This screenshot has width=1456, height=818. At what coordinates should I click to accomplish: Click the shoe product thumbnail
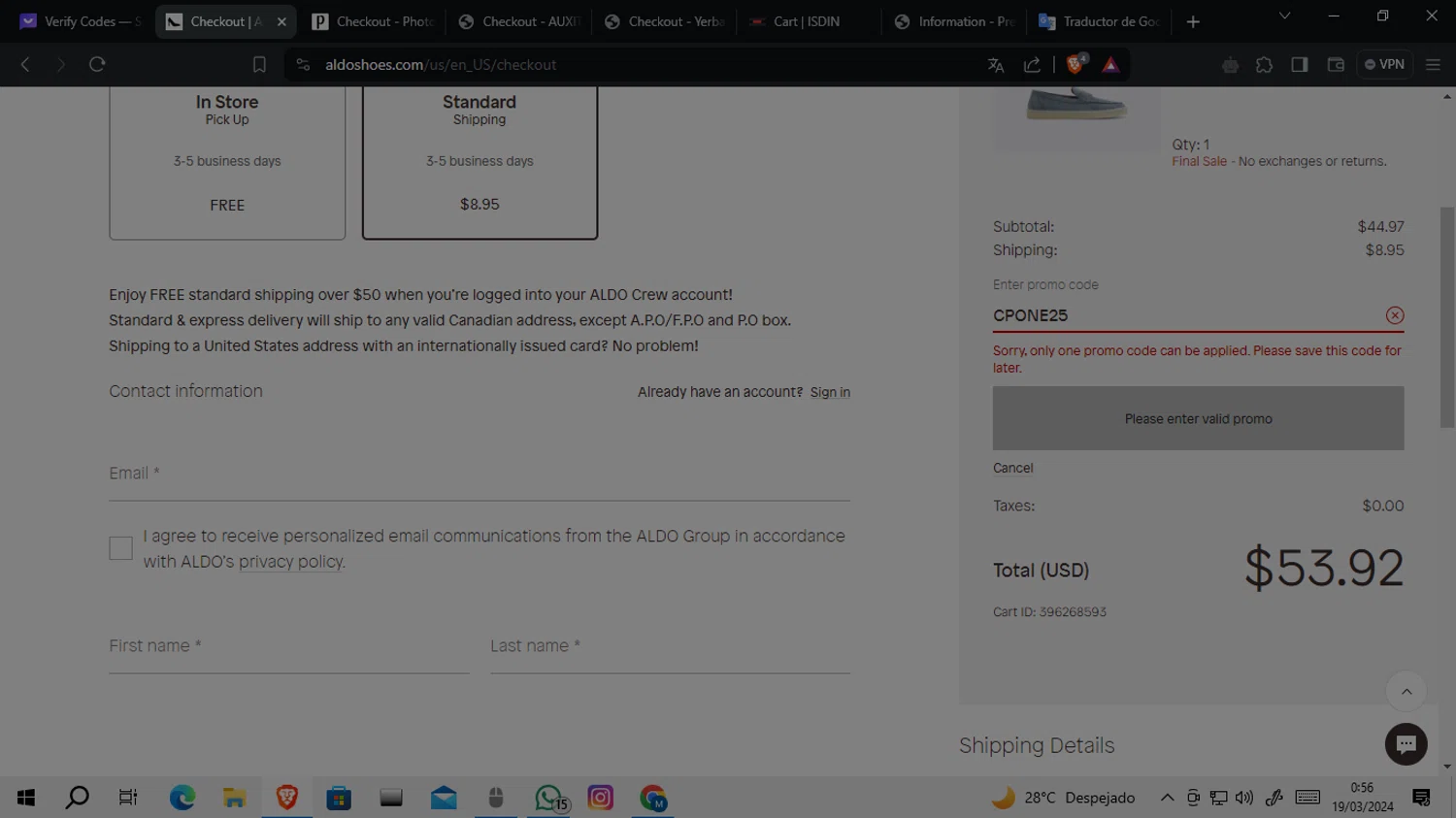1075,117
